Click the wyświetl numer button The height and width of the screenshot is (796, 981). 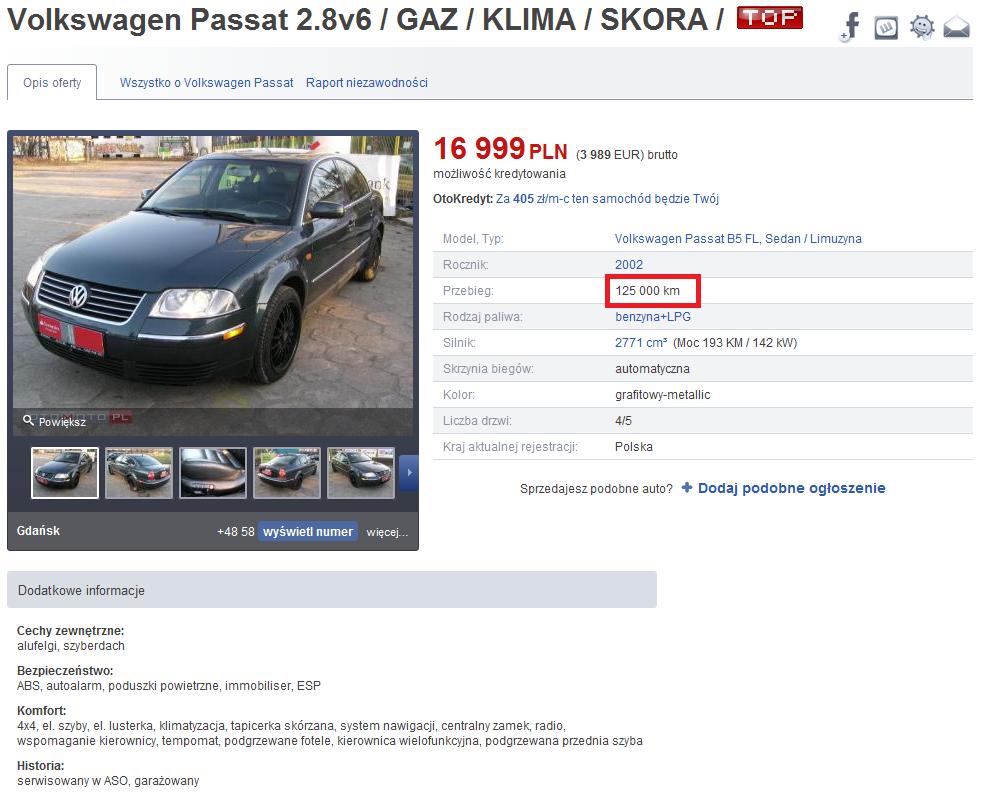pyautogui.click(x=308, y=531)
